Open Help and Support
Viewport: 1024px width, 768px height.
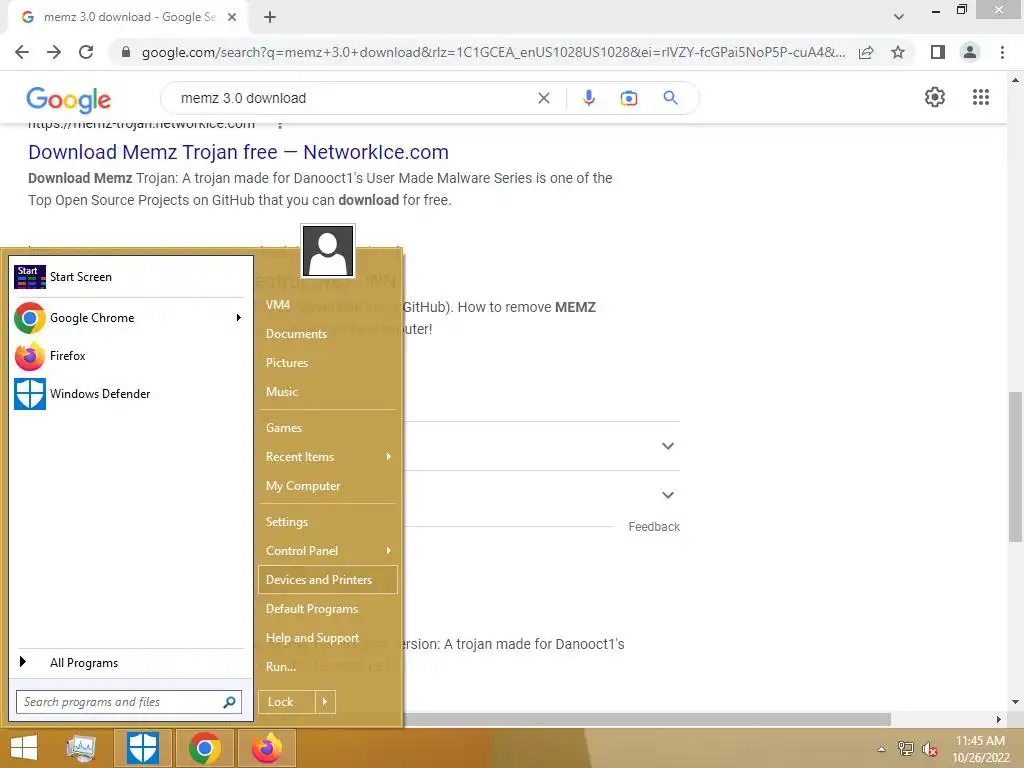[328, 638]
